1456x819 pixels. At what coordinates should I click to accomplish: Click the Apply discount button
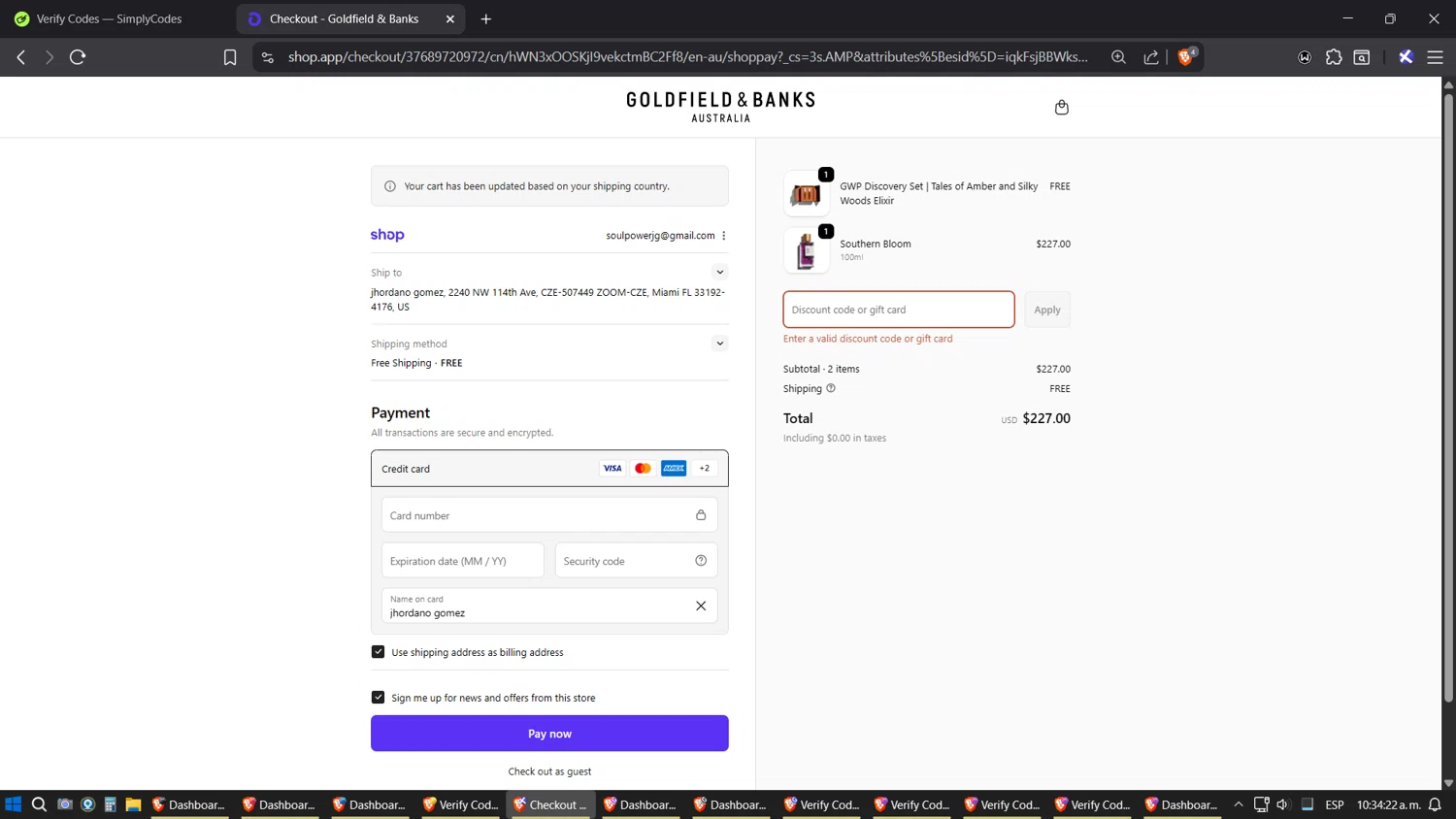tap(1047, 310)
